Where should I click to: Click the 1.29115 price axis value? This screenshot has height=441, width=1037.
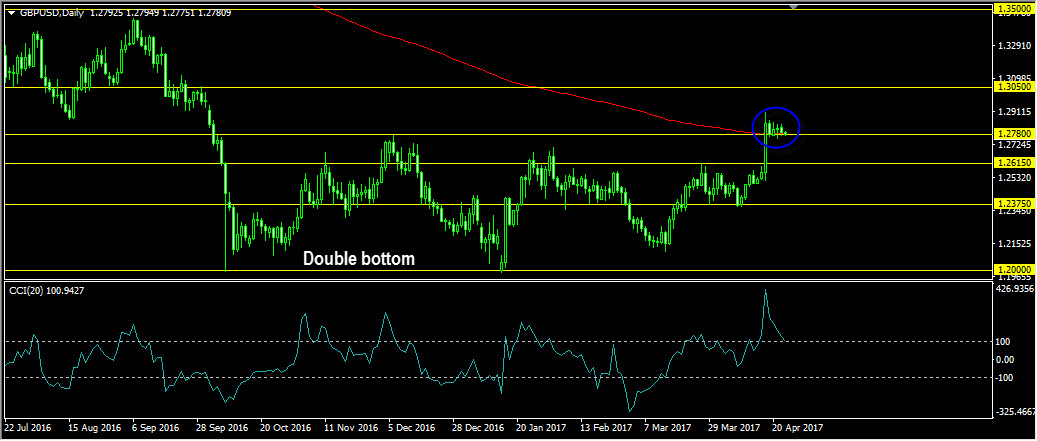point(1013,112)
